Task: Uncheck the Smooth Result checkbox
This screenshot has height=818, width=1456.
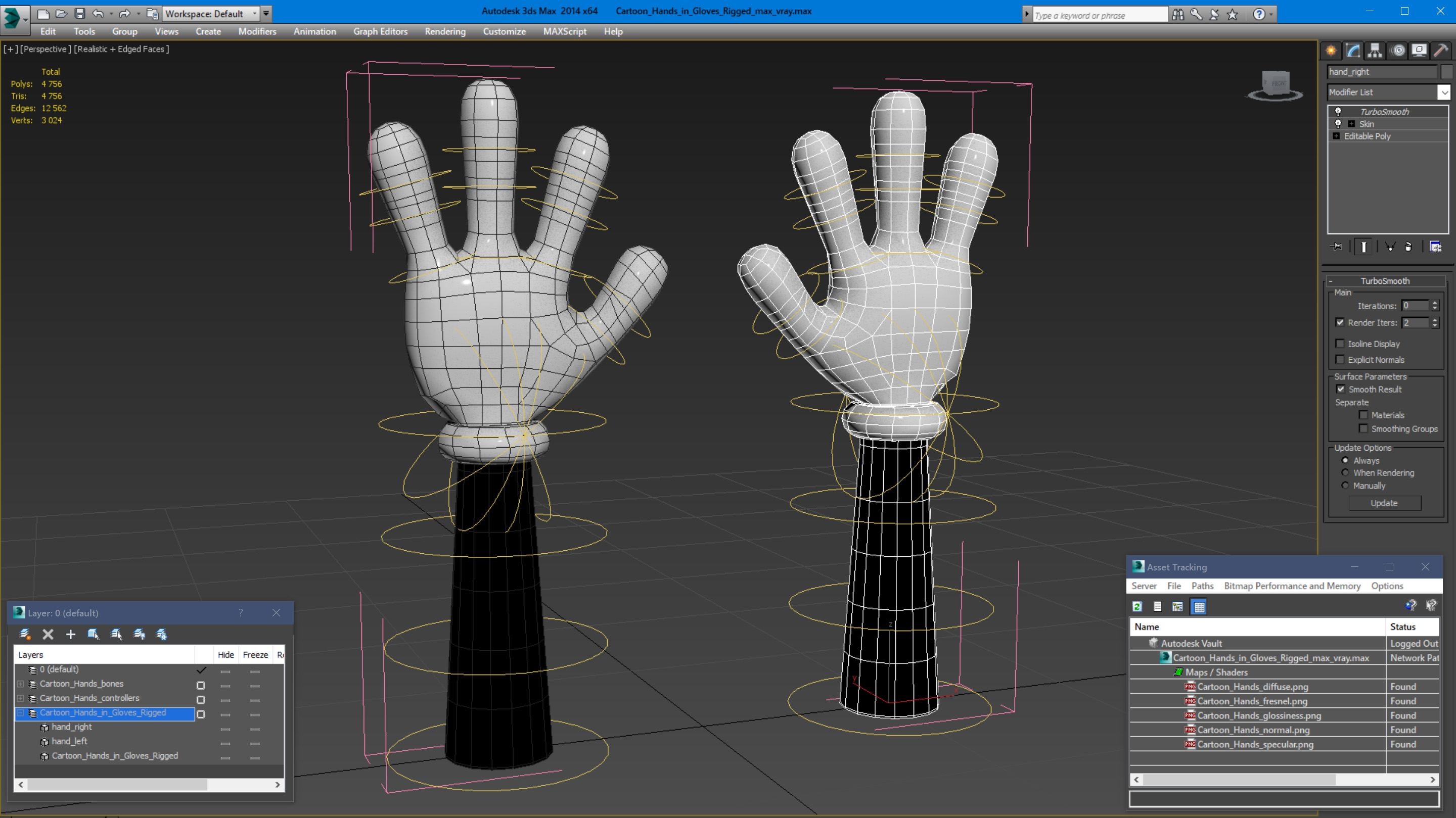Action: [1341, 389]
